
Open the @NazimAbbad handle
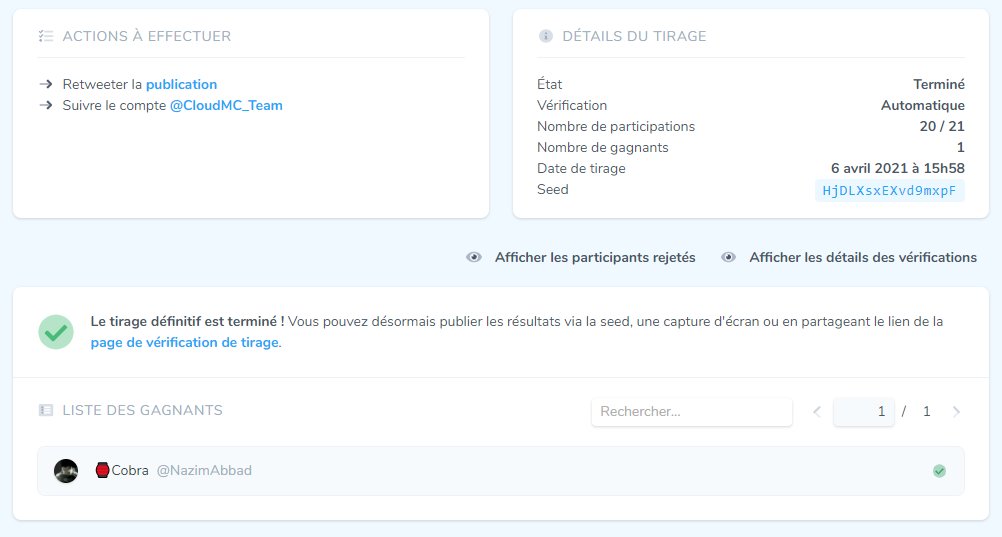[204, 471]
